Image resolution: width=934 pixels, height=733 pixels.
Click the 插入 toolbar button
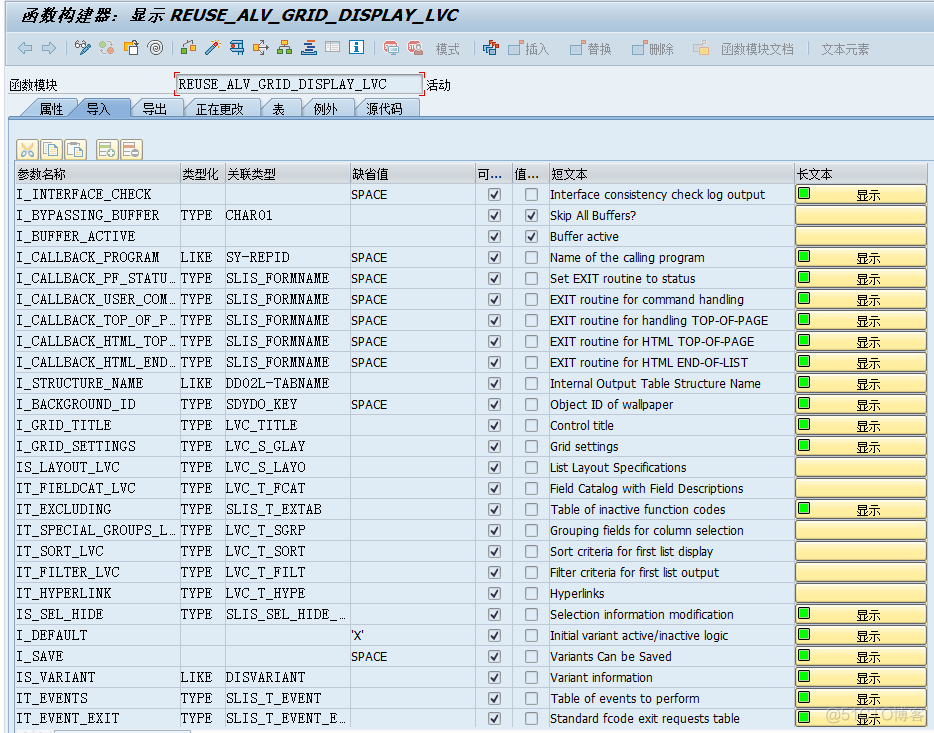529,49
